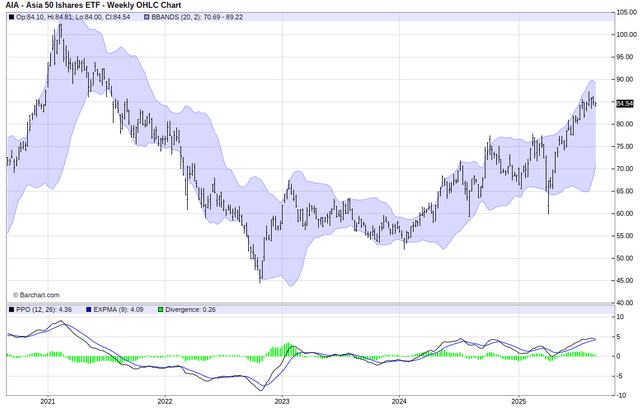The image size is (640, 420).
Task: Click the 95.00 price axis label
Action: tap(627, 57)
